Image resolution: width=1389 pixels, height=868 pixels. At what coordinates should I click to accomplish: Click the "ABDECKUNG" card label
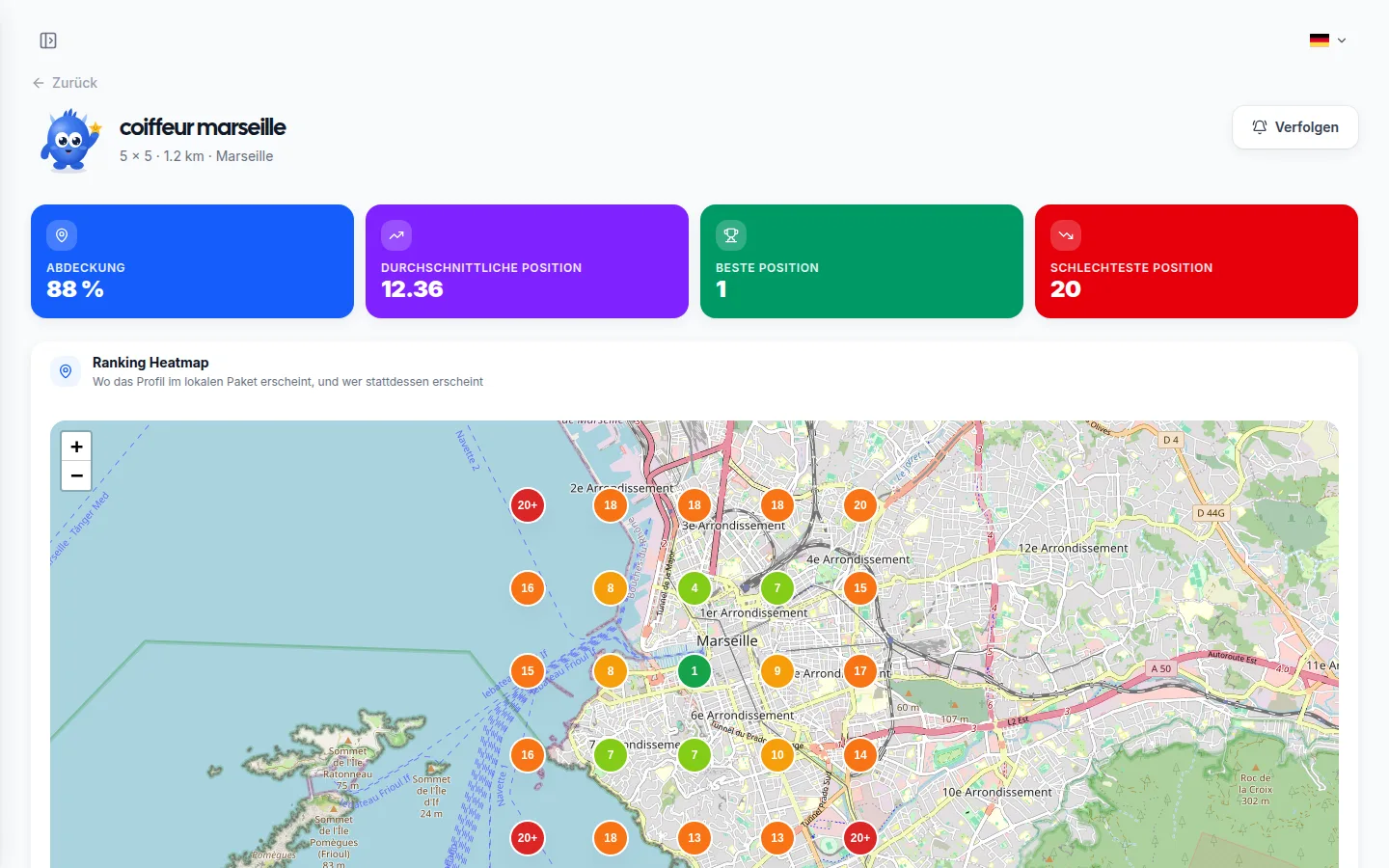click(x=86, y=268)
